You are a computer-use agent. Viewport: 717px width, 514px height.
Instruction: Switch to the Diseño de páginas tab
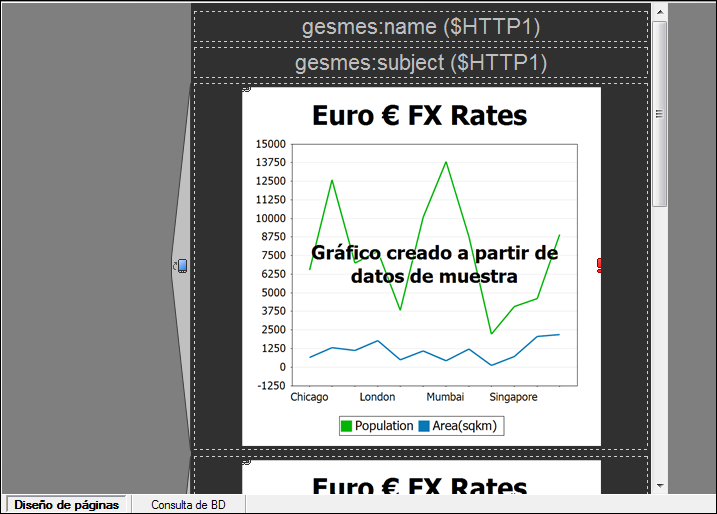[x=66, y=505]
